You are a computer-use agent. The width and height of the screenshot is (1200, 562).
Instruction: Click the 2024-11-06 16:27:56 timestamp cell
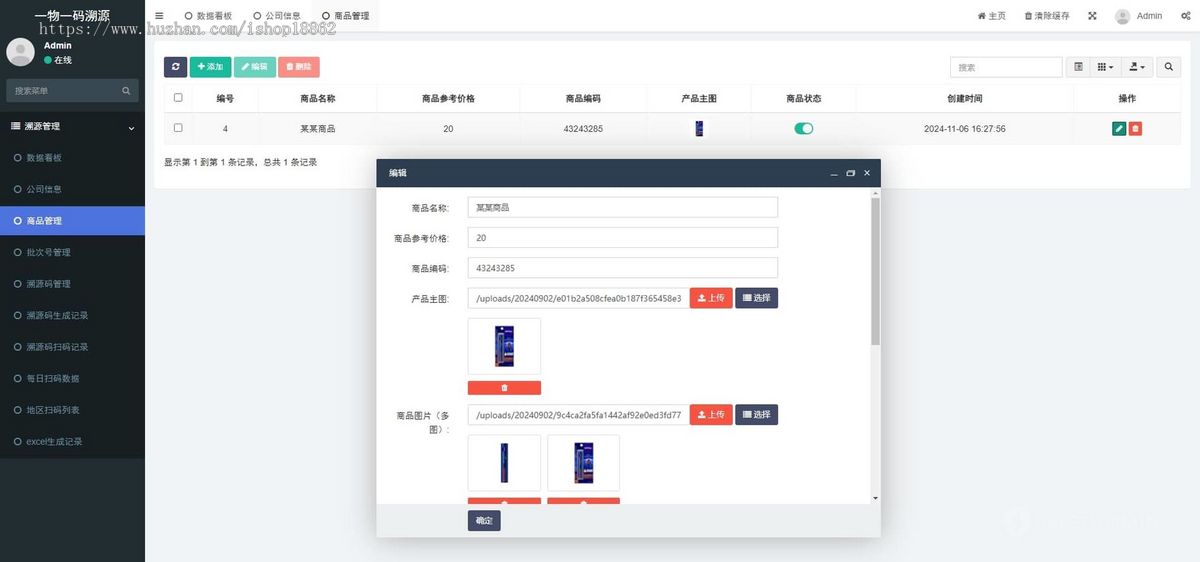click(965, 129)
